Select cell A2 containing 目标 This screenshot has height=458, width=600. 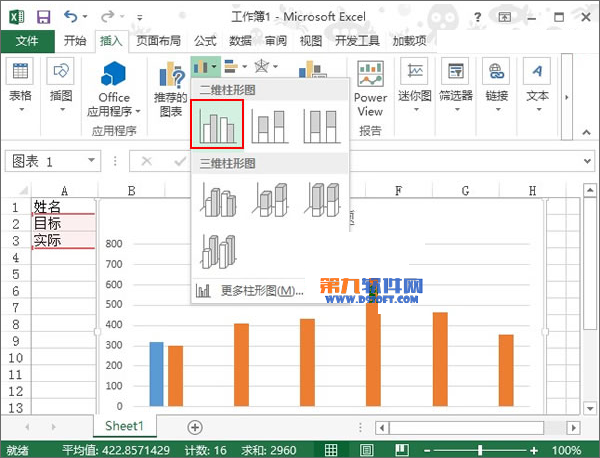pos(64,223)
